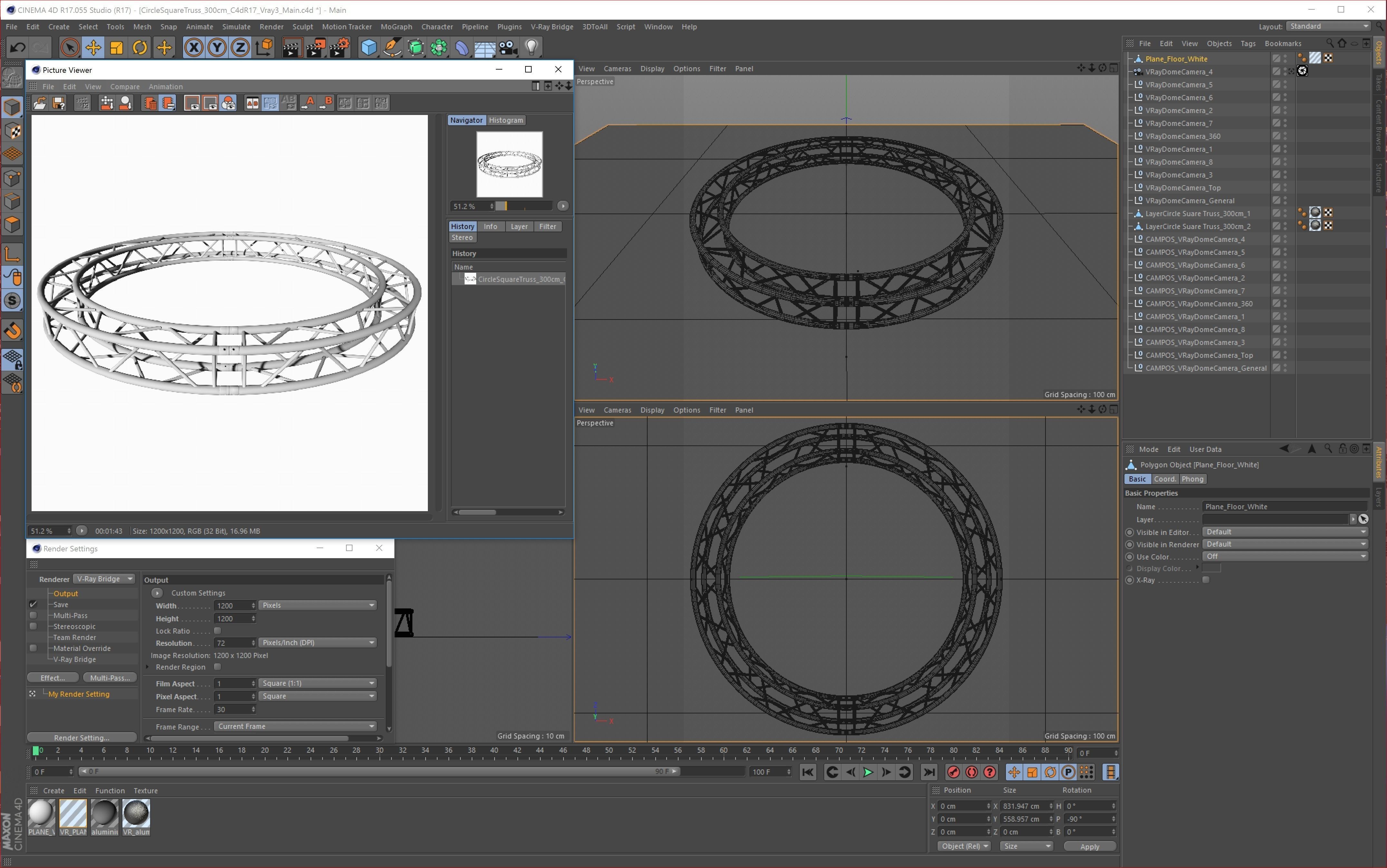Screen dimensions: 1387x868
Task: Click Apply button in coordinates panel
Action: pos(1090,846)
